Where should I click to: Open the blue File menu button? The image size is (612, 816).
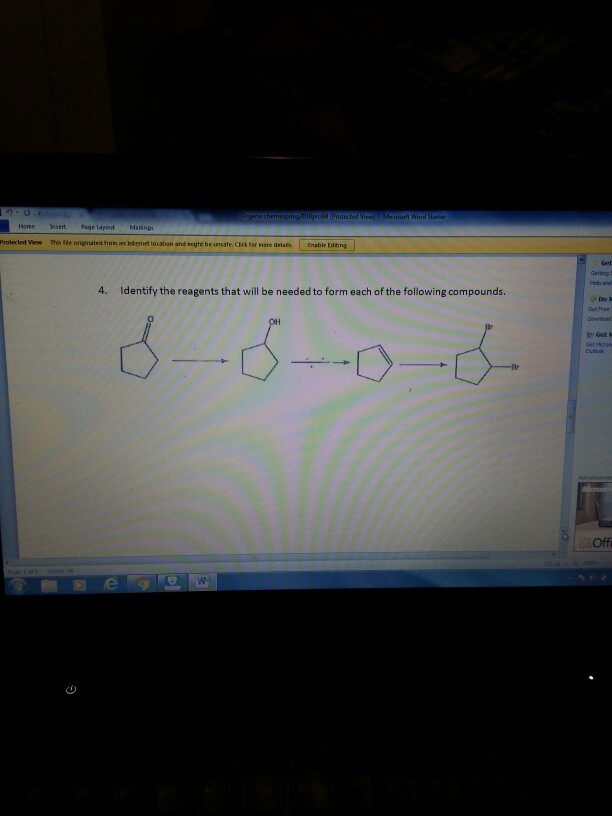5,226
